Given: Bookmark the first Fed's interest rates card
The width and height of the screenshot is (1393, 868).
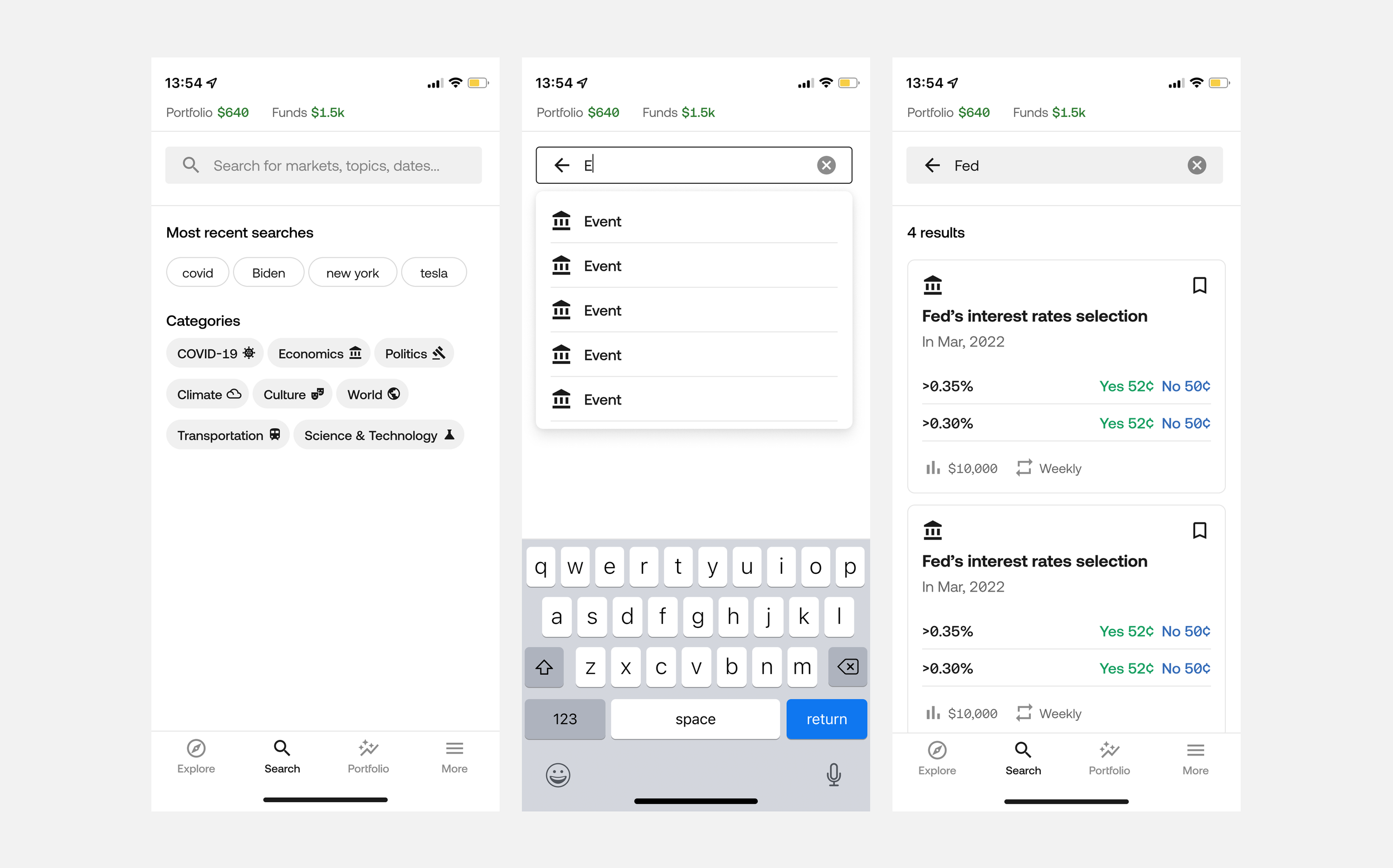Looking at the screenshot, I should (1199, 285).
